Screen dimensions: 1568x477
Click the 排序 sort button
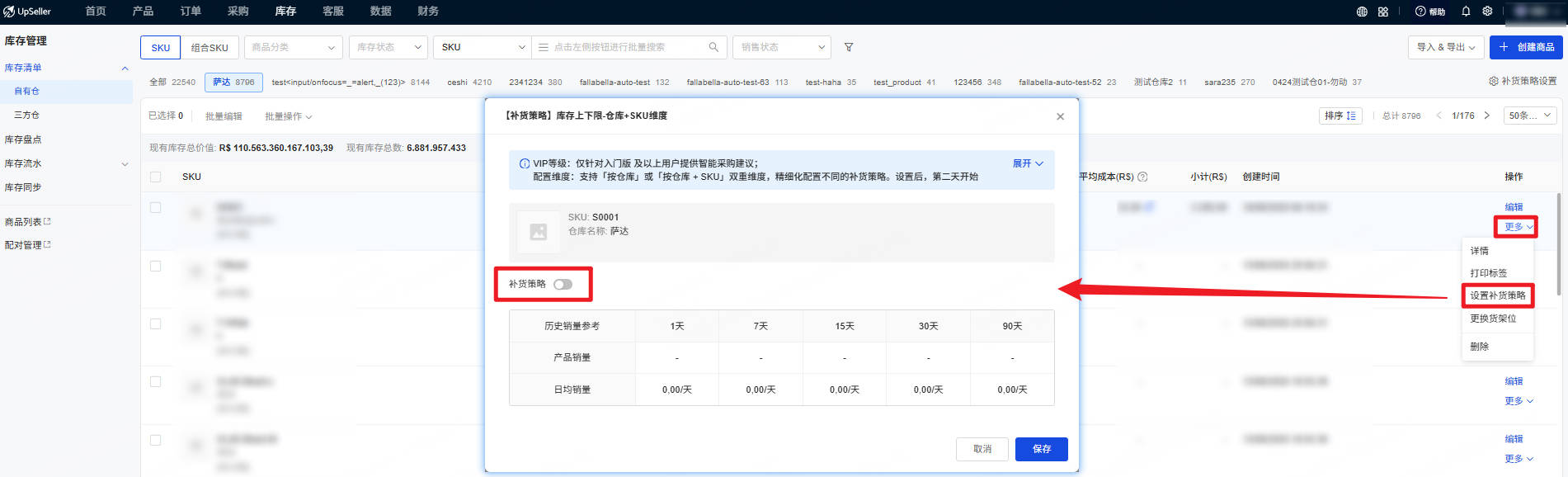(x=1340, y=116)
